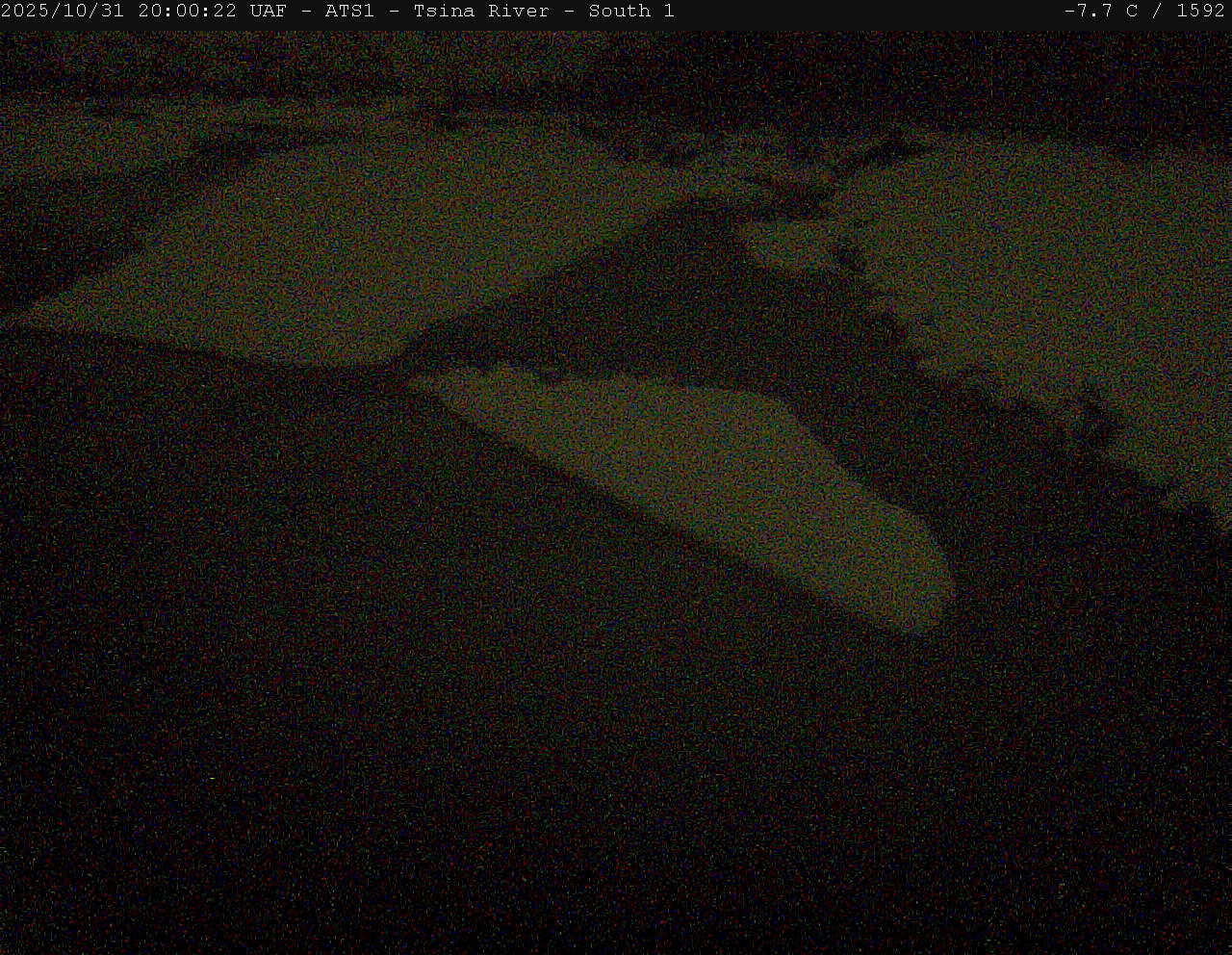
Task: Click the large pale snowfield on upper left
Action: [289, 250]
